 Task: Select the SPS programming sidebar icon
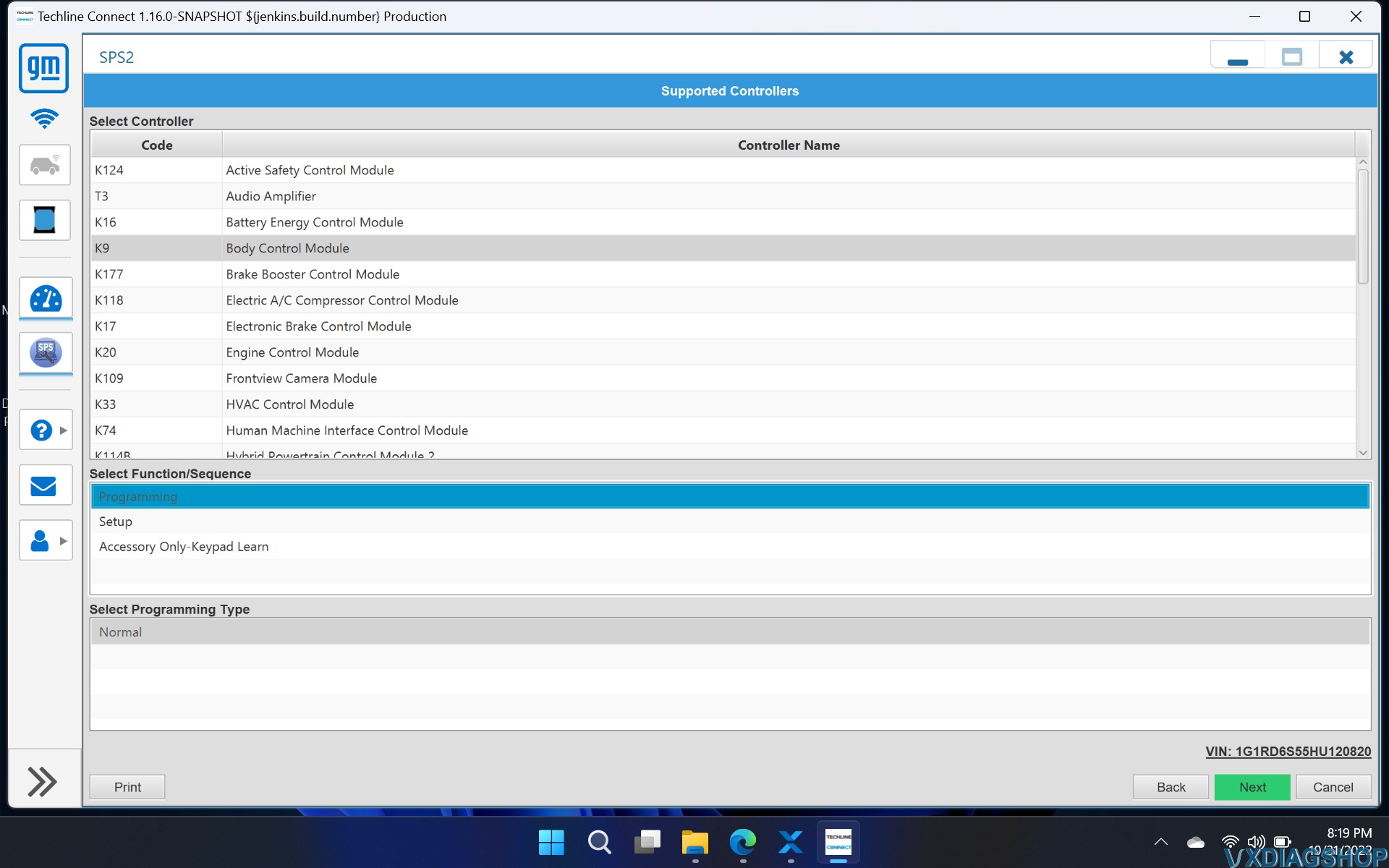tap(46, 353)
